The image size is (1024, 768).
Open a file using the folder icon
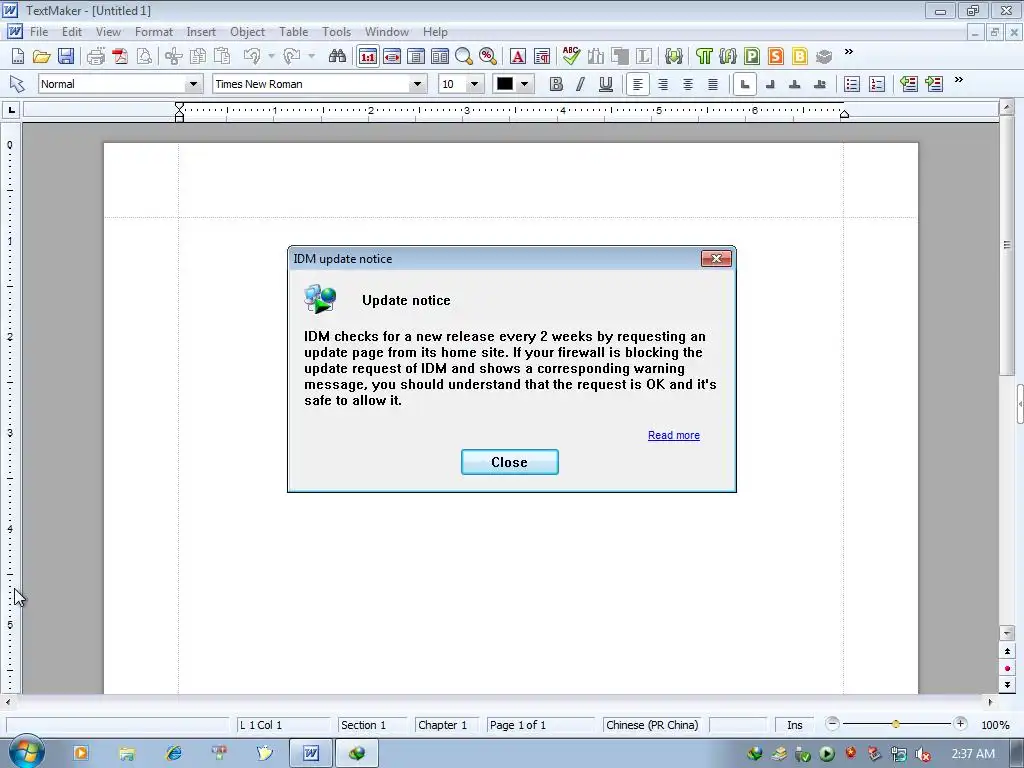click(41, 56)
